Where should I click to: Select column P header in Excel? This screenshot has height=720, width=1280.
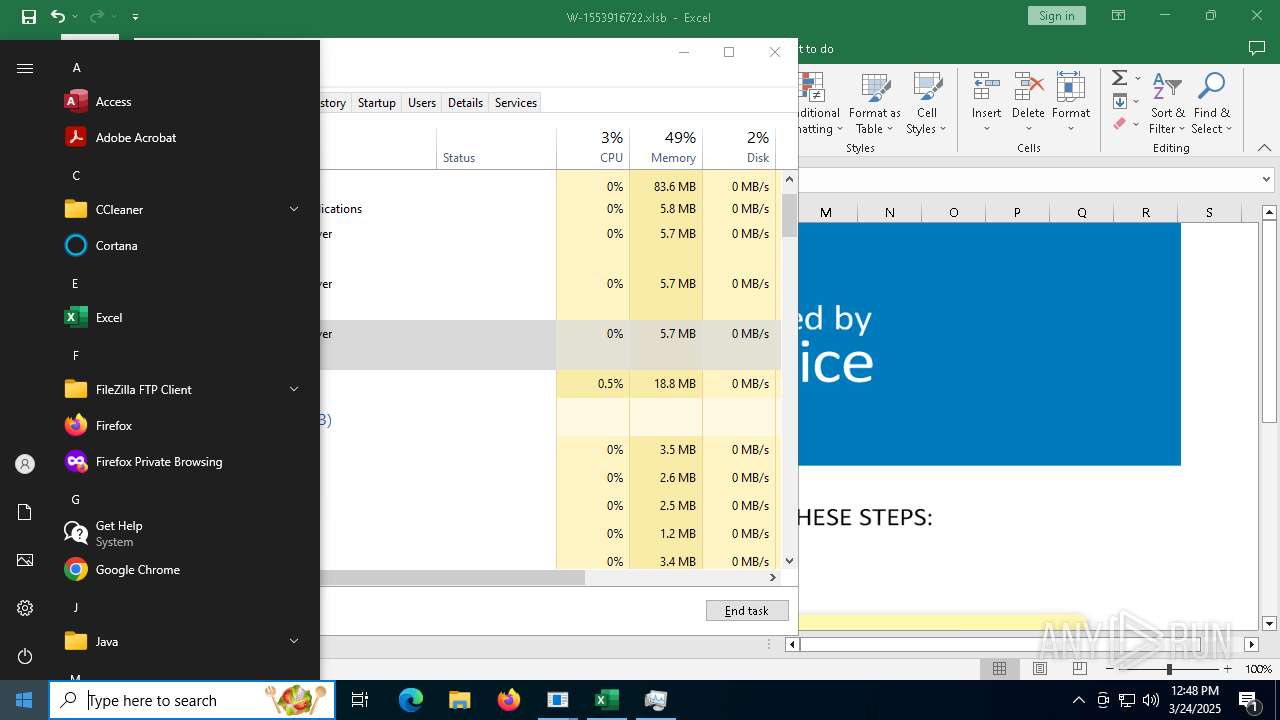click(x=1017, y=212)
